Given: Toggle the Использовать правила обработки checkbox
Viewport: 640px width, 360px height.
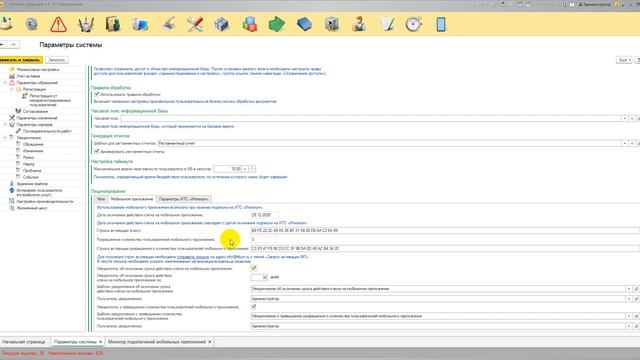Looking at the screenshot, I should click(97, 94).
